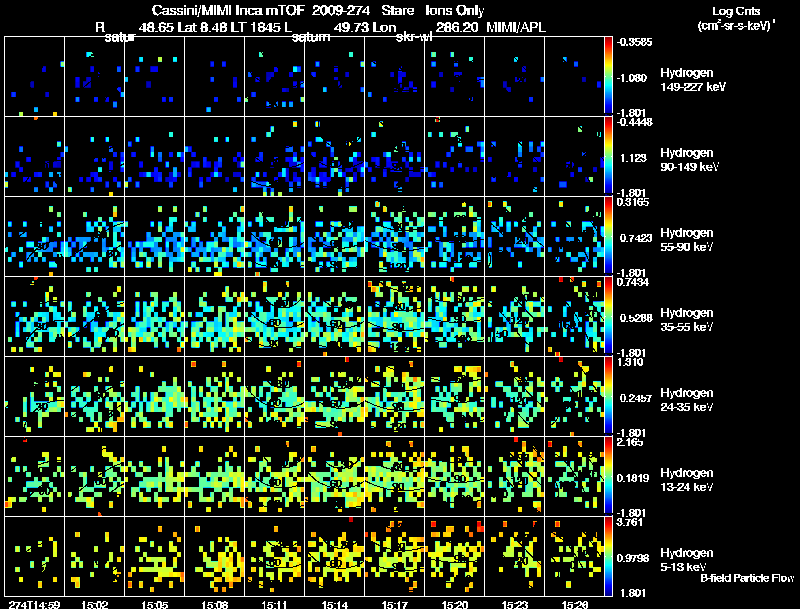This screenshot has width=800, height=609.
Task: Open the 15:17 panel in 35-55 keV row
Action: pyautogui.click(x=395, y=316)
